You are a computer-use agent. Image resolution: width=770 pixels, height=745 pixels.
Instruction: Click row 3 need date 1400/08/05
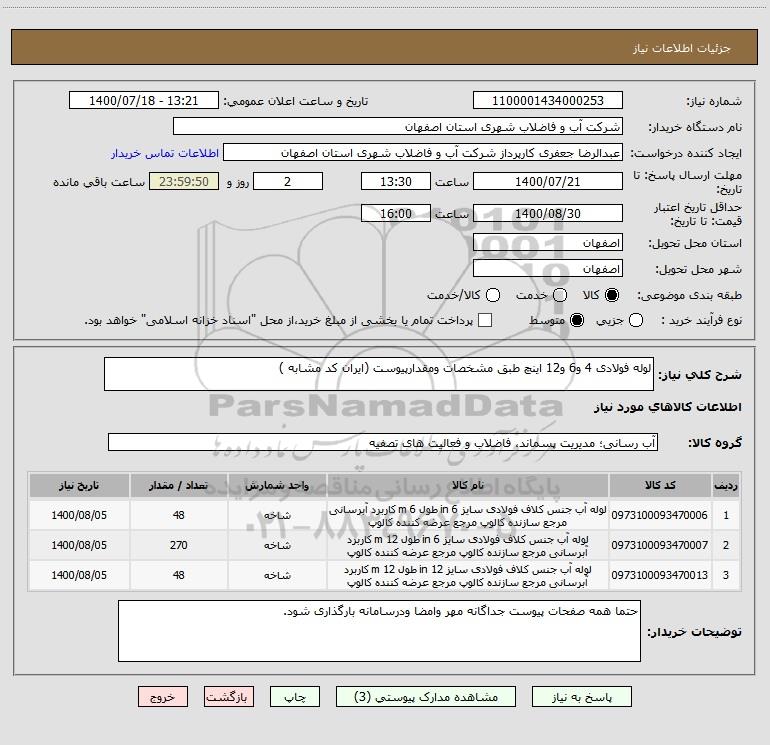pyautogui.click(x=79, y=575)
